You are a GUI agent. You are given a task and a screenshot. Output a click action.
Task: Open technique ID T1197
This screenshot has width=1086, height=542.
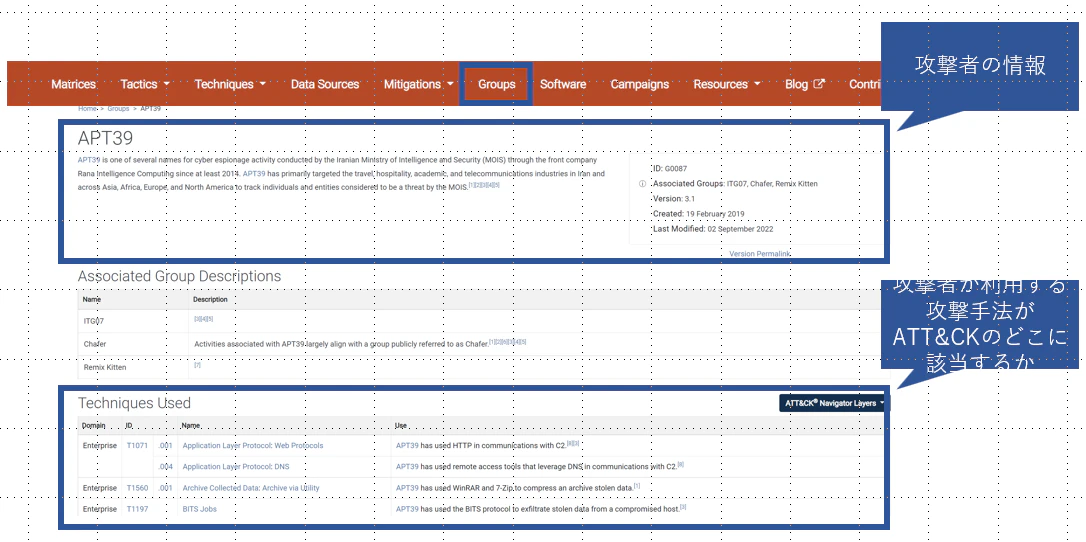pyautogui.click(x=137, y=509)
